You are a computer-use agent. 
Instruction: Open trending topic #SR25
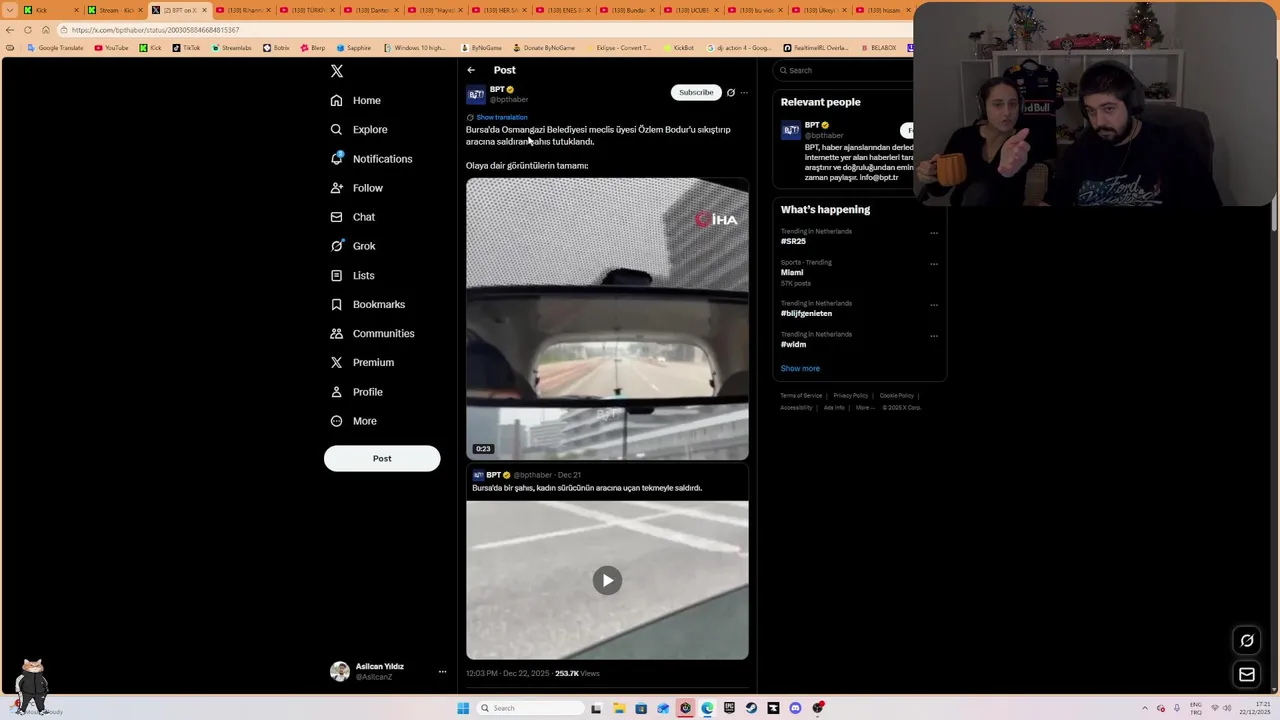[x=793, y=241]
